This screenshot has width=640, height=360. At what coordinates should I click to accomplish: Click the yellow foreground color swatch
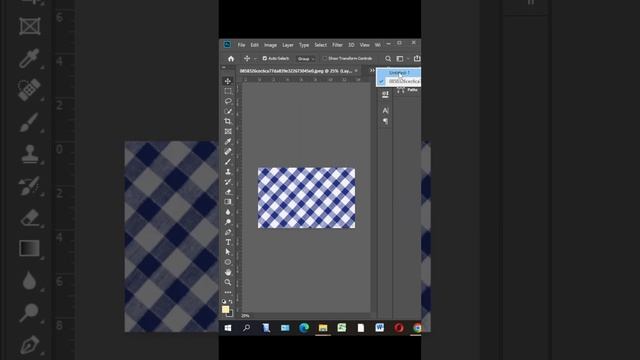coord(225,310)
